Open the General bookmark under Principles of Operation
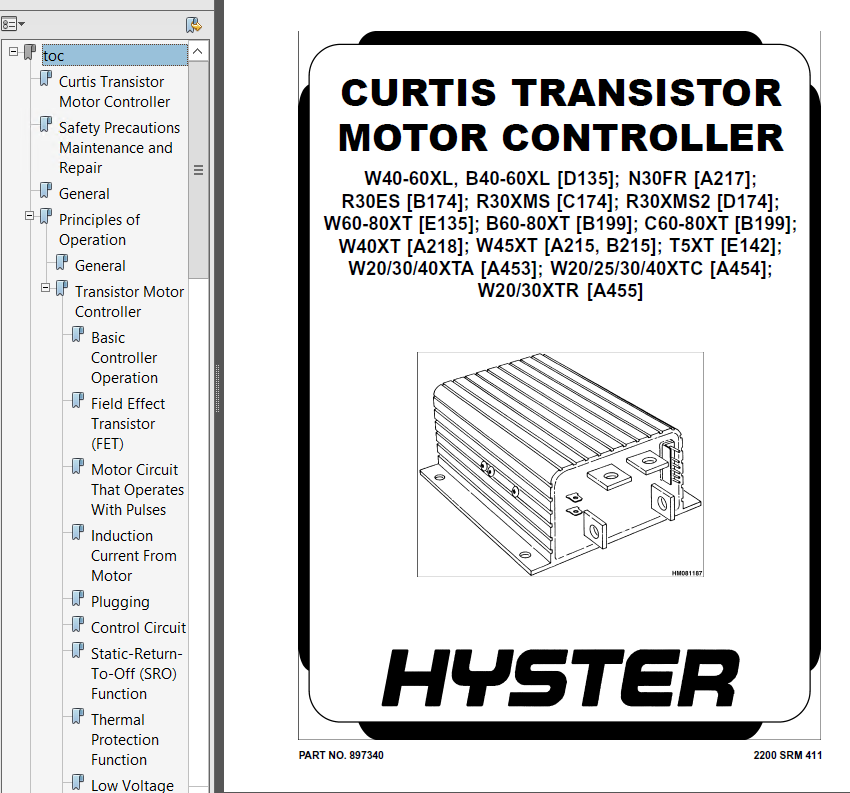Screen dimensions: 850x793 (x=100, y=266)
